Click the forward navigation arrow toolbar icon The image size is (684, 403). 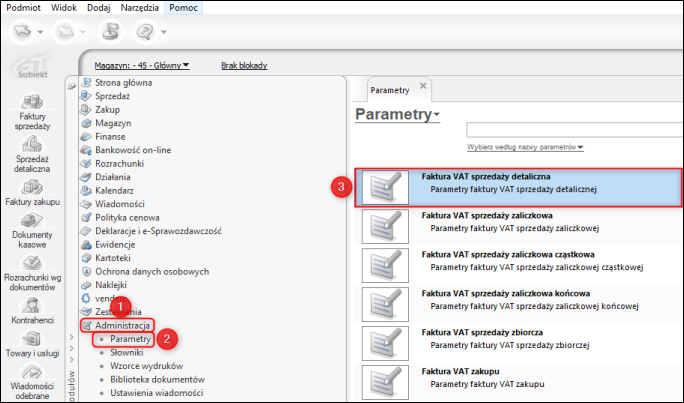pyautogui.click(x=65, y=31)
